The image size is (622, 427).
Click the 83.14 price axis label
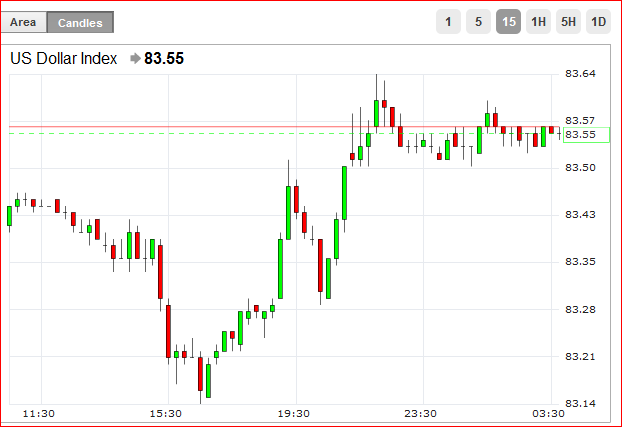point(580,404)
